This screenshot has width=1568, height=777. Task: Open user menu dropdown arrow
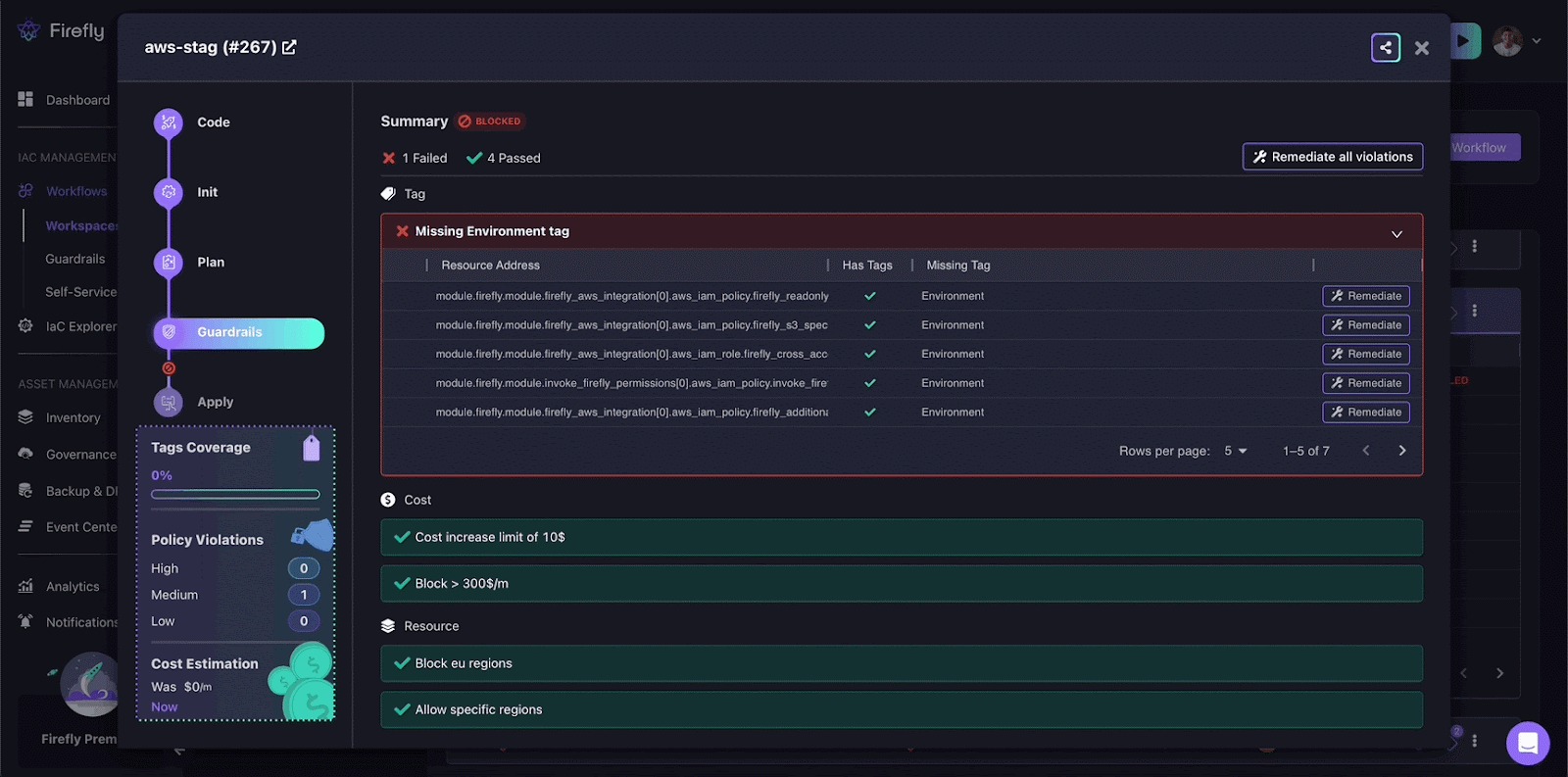[x=1537, y=41]
